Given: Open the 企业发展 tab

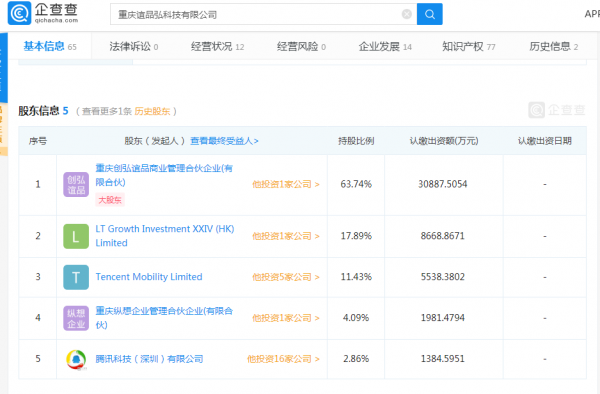Looking at the screenshot, I should coord(385,46).
